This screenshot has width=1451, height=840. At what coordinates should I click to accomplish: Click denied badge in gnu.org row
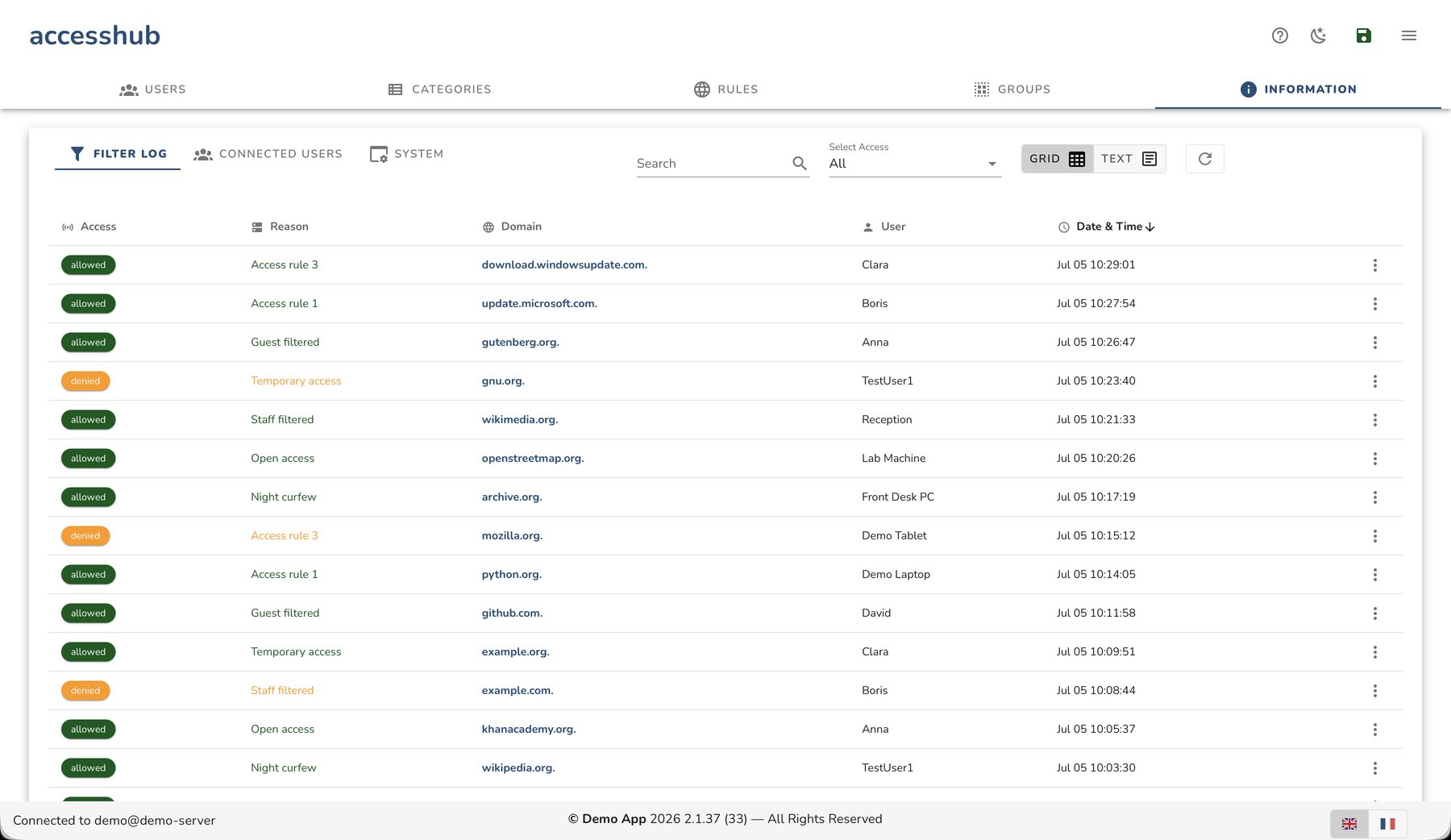(85, 381)
